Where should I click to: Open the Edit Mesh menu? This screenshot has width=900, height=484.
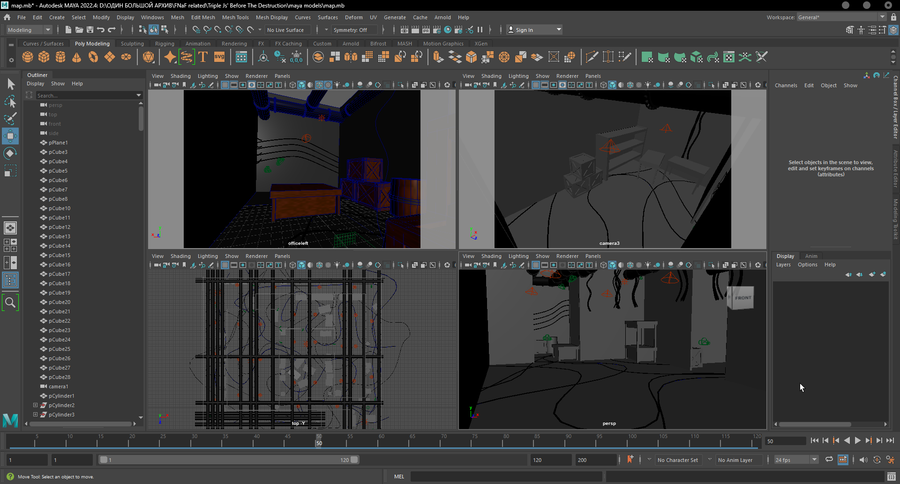[203, 17]
